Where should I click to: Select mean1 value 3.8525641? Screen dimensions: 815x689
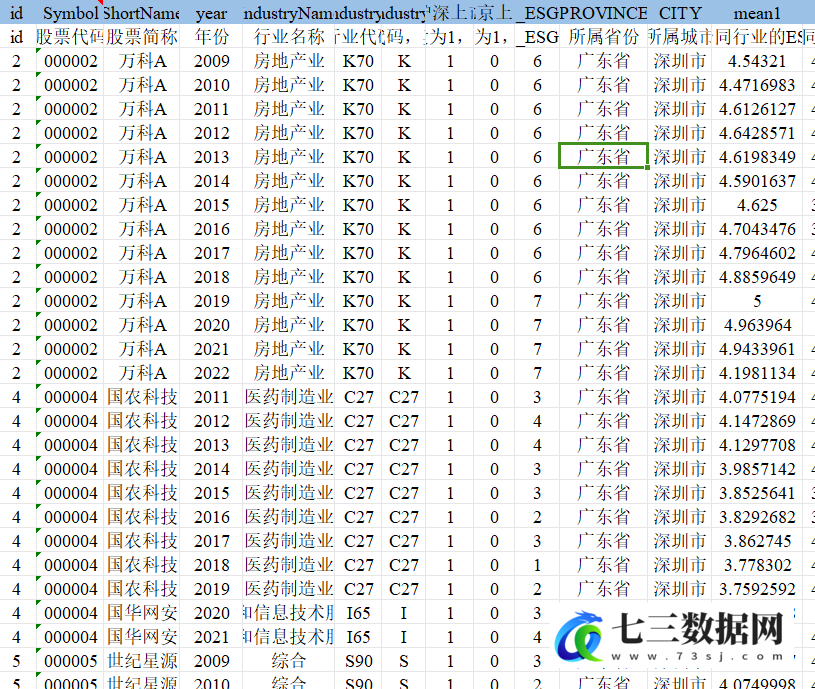tap(757, 493)
